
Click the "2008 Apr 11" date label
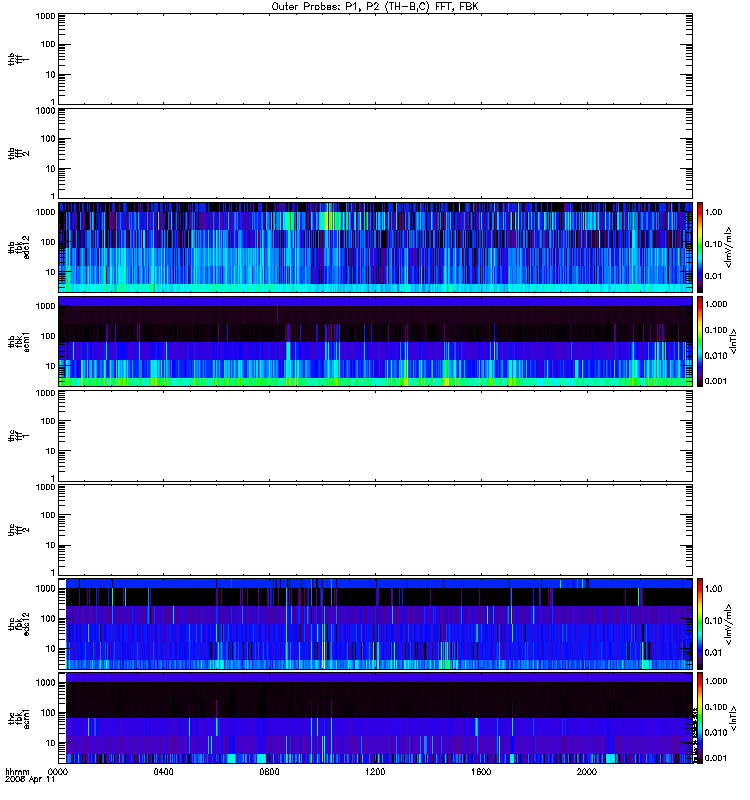point(29,780)
